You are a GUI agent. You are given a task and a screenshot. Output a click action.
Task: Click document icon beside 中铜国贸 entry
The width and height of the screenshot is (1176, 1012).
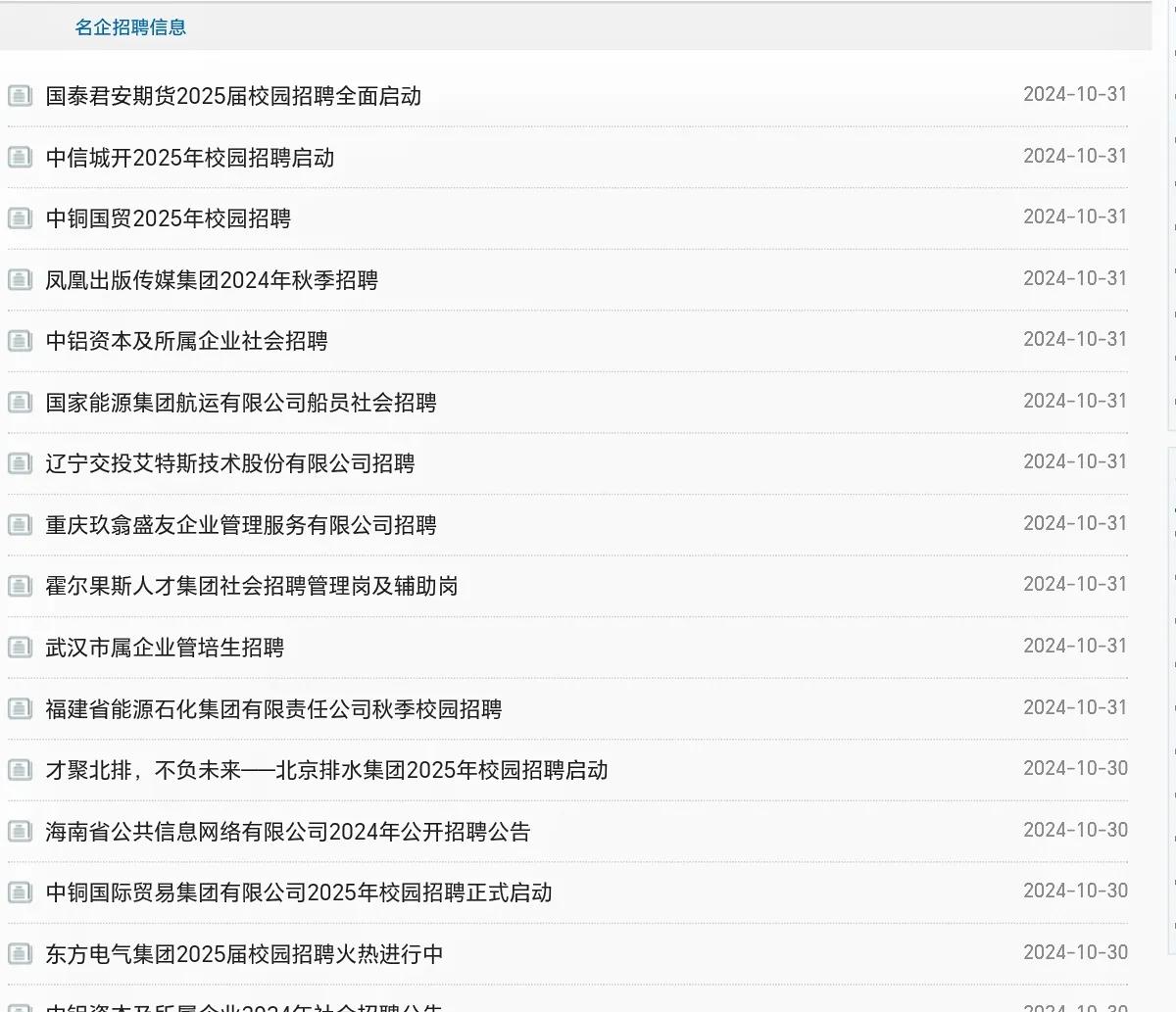20,218
